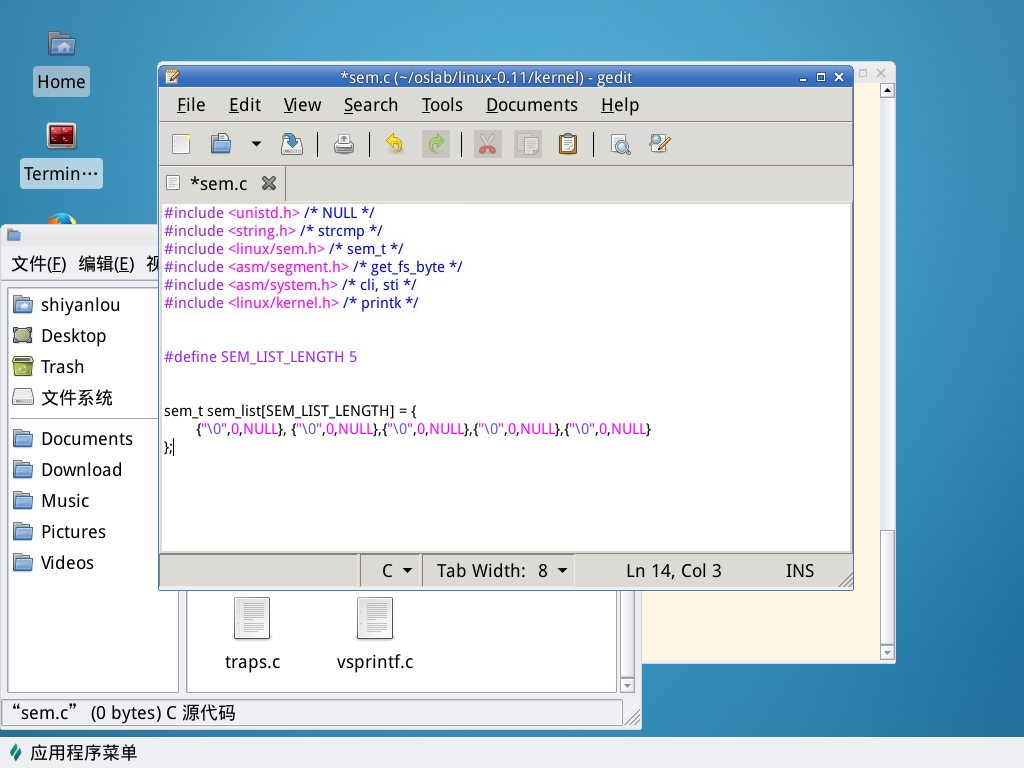The width and height of the screenshot is (1024, 768).
Task: Undo the last edit
Action: 394,144
